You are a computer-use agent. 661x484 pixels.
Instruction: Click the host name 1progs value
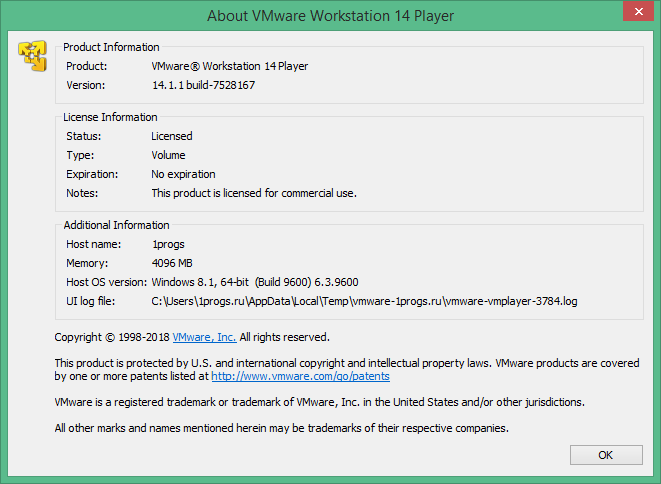pos(168,244)
